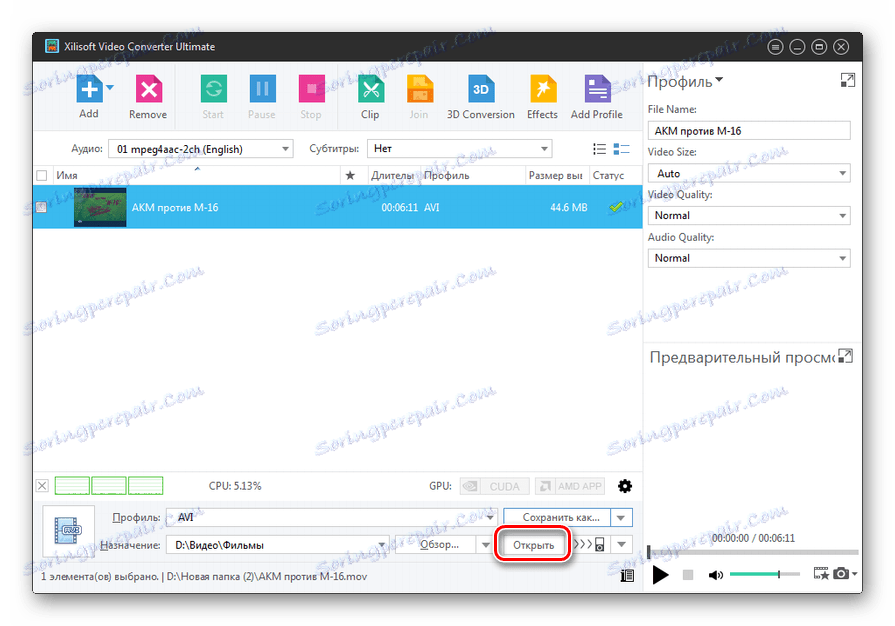Screen dimensions: 895x626
Task: Click the 00:06:11 duration cell
Action: pyautogui.click(x=400, y=208)
